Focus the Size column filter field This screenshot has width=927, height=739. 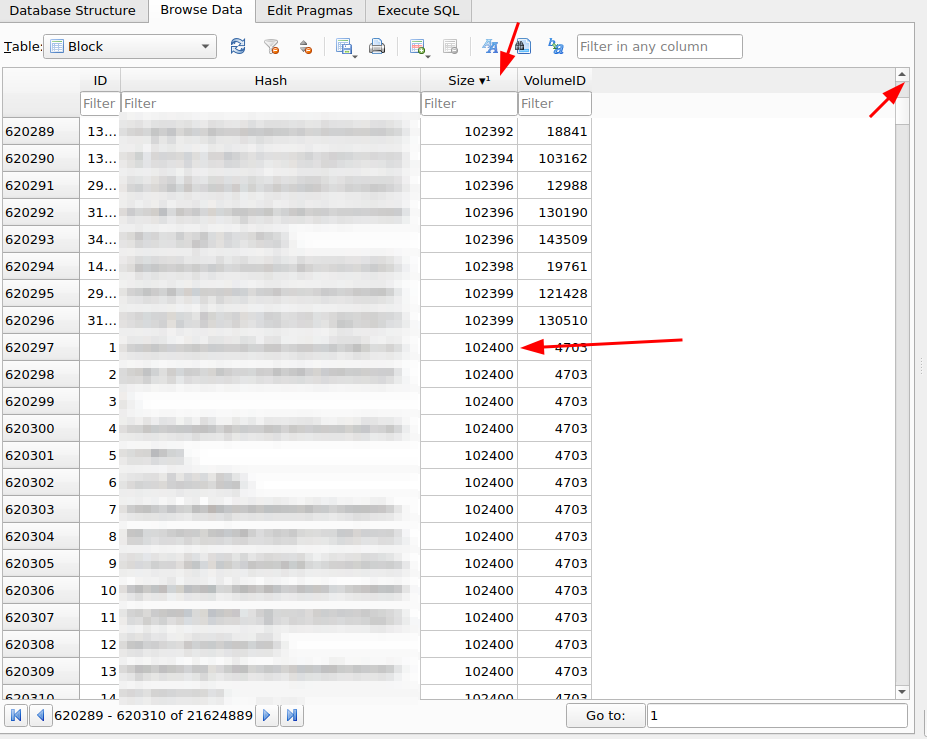(468, 103)
